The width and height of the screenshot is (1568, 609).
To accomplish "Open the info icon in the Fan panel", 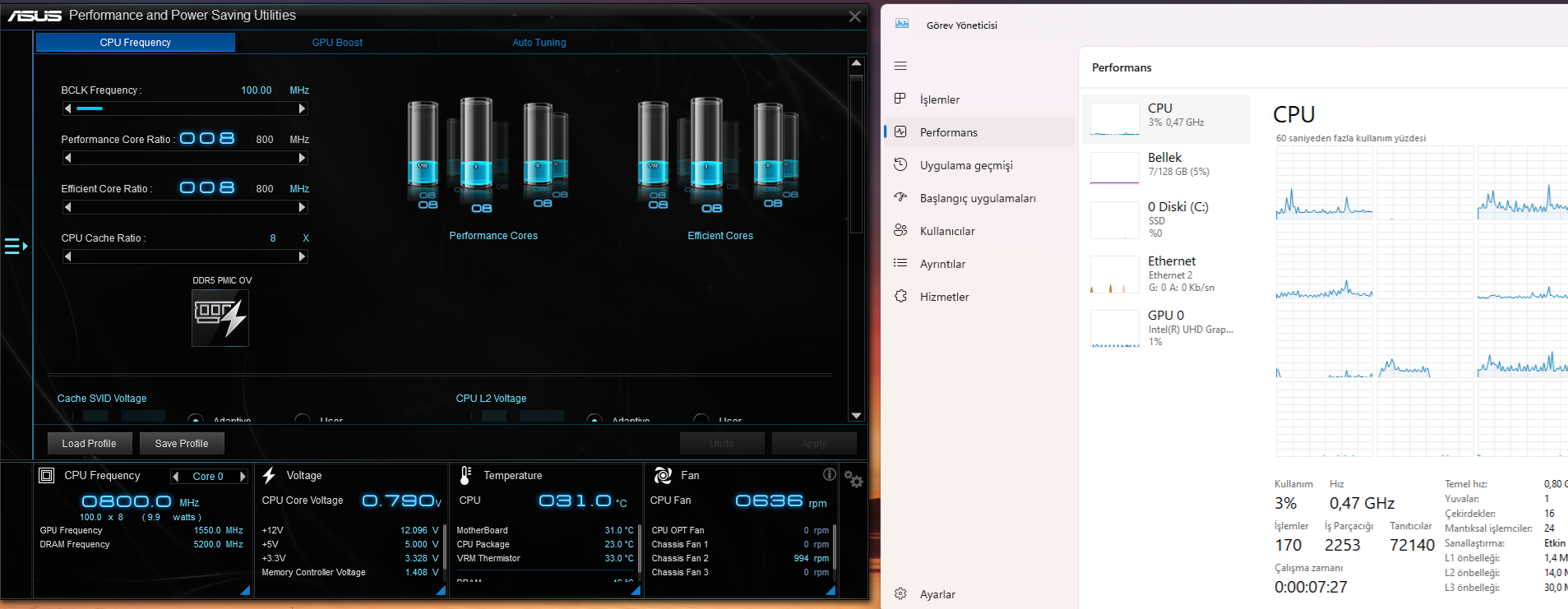I will pyautogui.click(x=830, y=474).
